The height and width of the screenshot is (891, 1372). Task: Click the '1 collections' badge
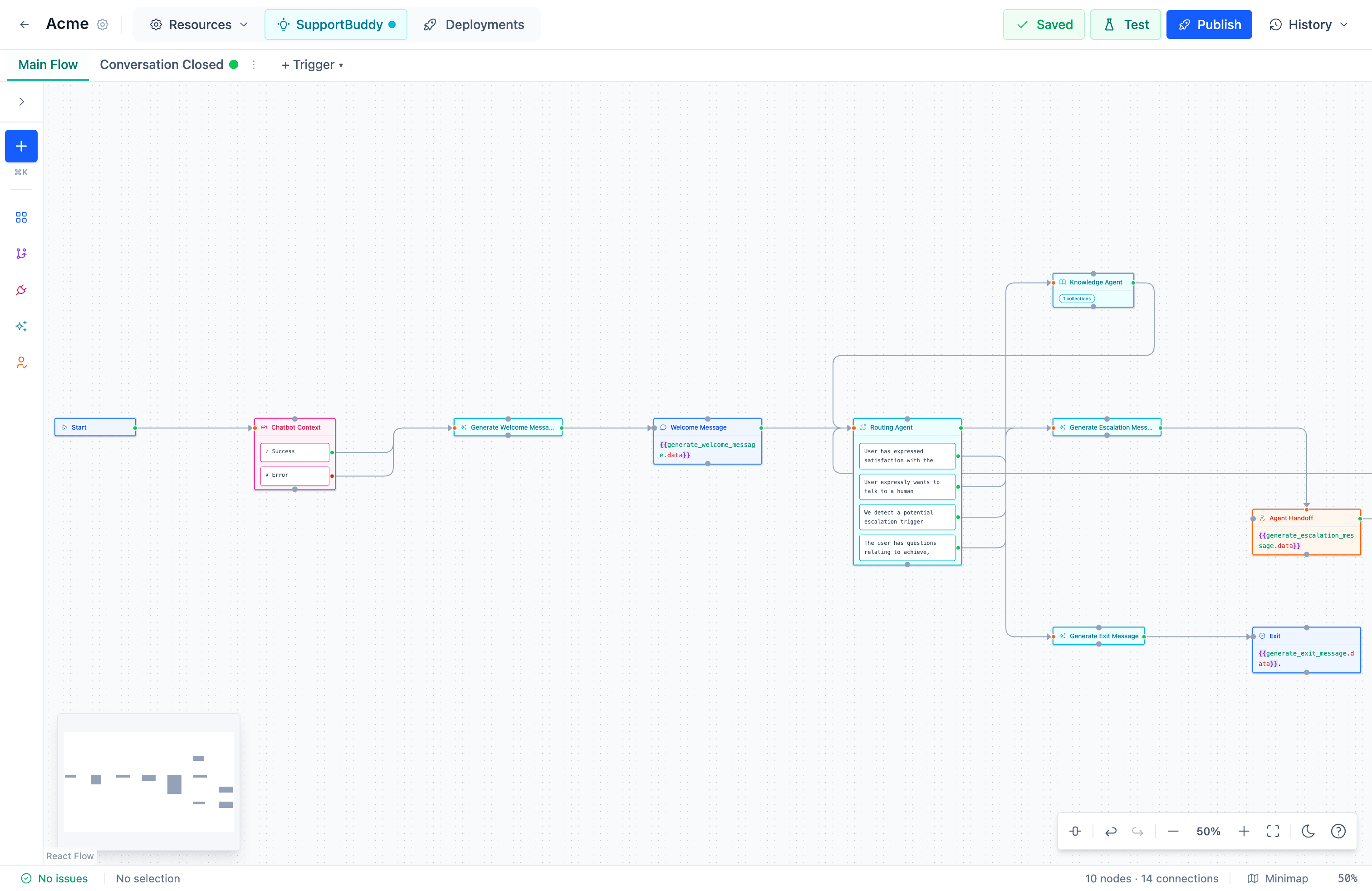click(x=1077, y=299)
